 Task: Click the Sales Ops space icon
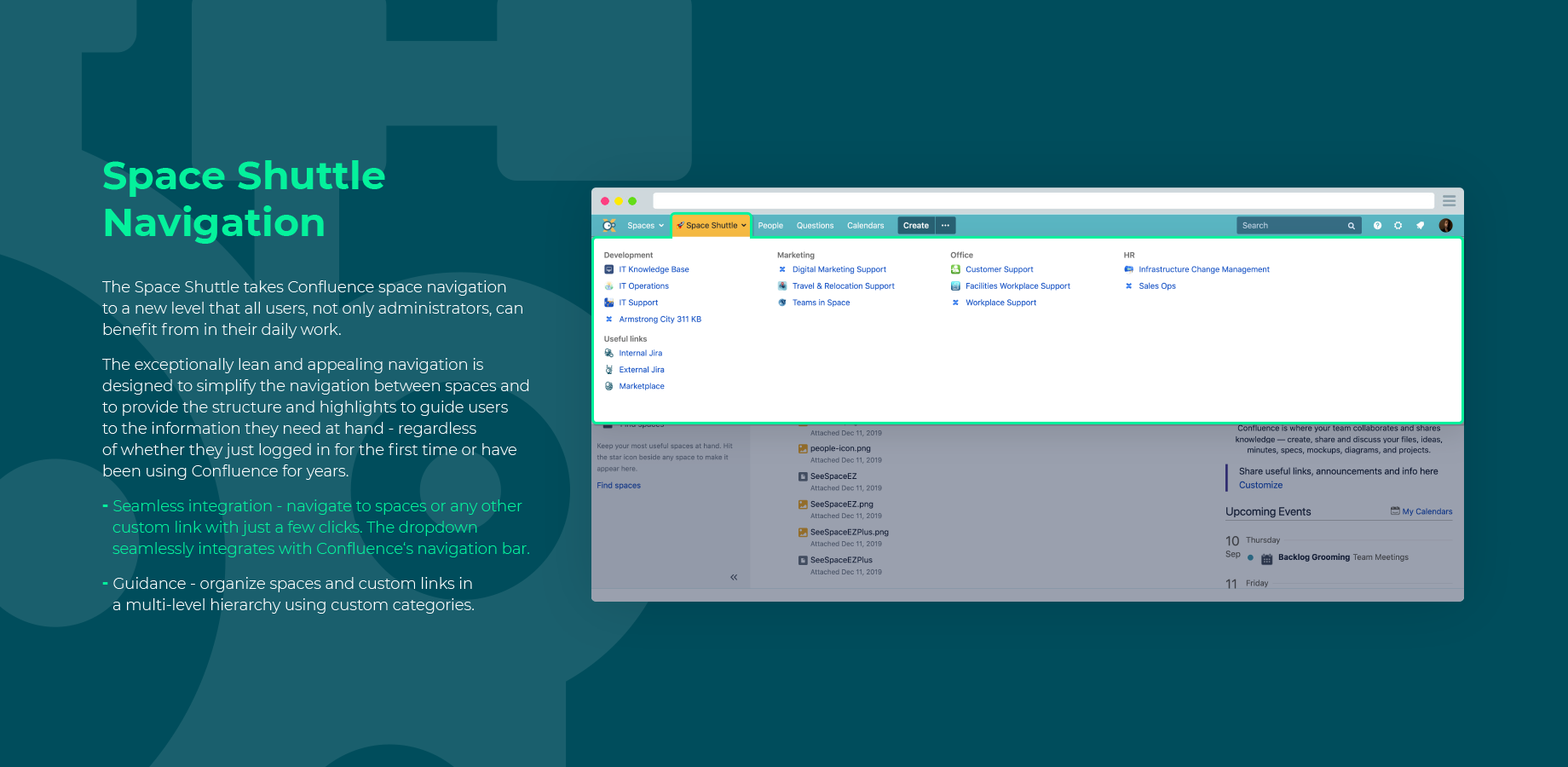tap(1129, 286)
